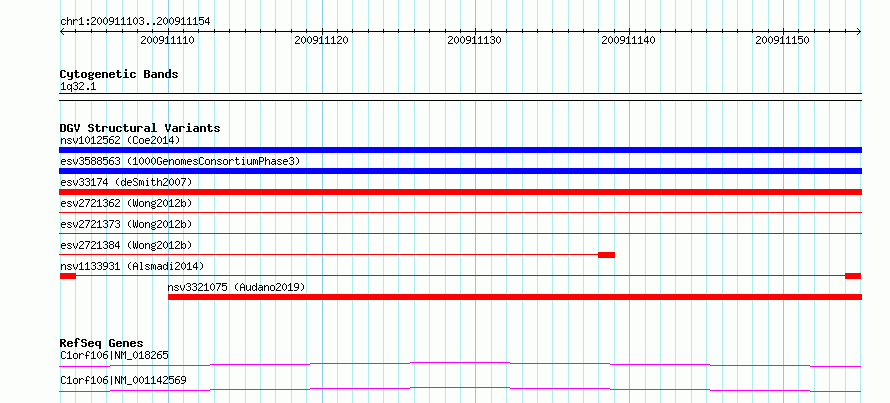Open variant esv33174 (deSmith2007) label
The height and width of the screenshot is (403, 890).
126,182
